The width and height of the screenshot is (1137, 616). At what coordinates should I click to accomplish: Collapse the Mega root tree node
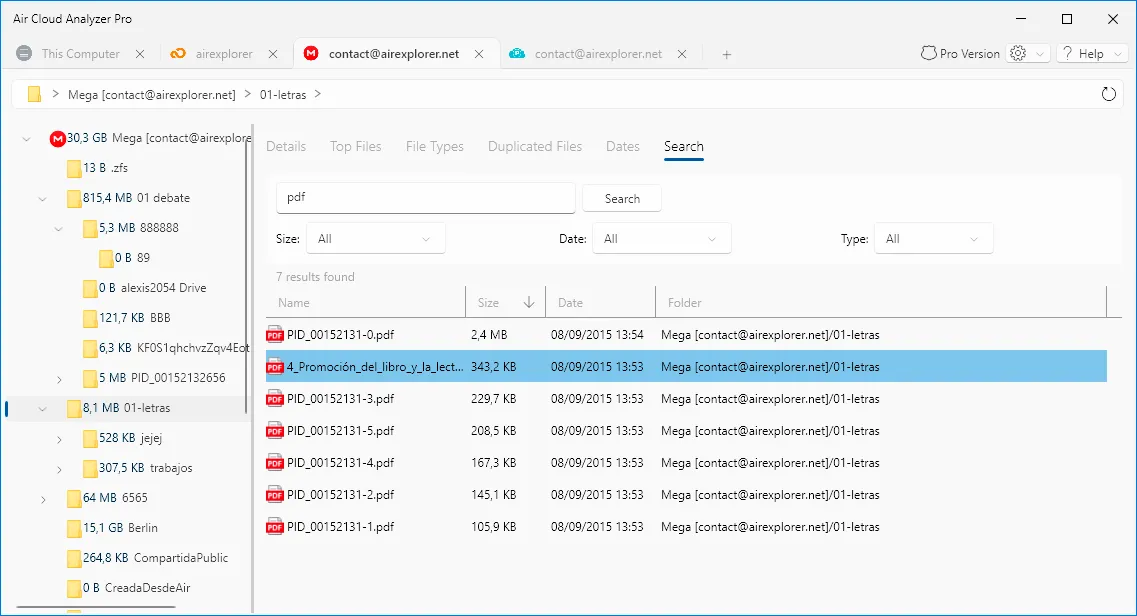pos(27,138)
